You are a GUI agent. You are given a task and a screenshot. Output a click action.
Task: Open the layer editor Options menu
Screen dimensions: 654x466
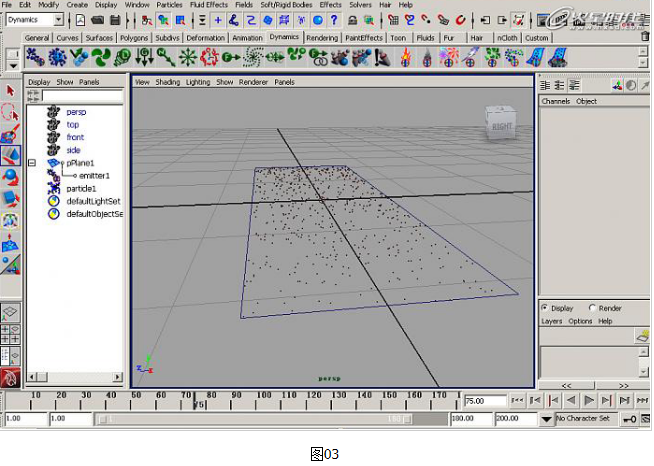coord(580,321)
